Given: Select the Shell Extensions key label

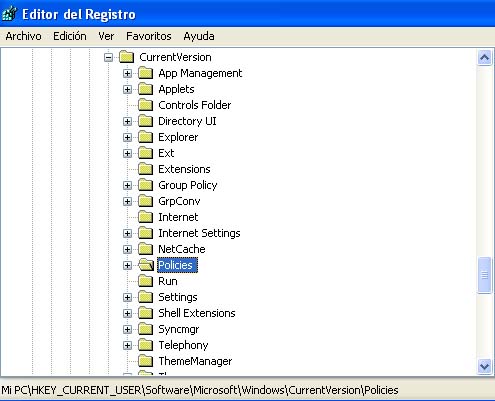Looking at the screenshot, I should point(197,313).
